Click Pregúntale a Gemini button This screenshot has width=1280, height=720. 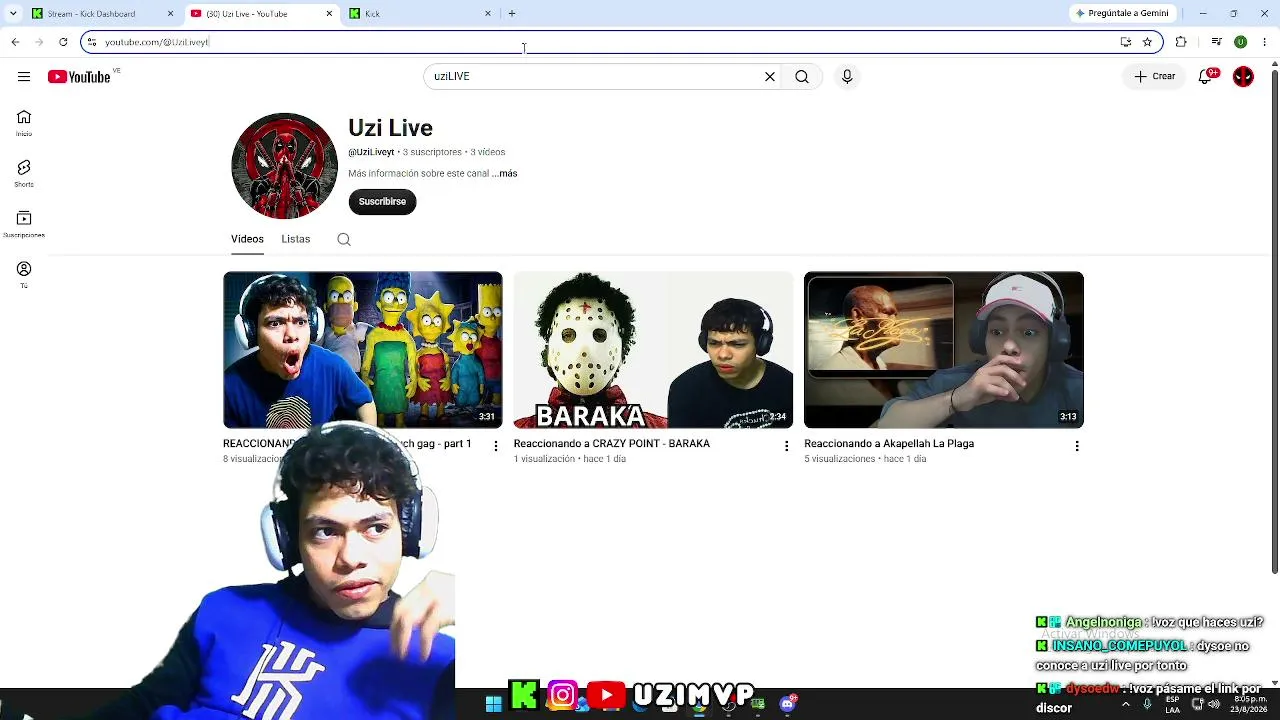point(1121,14)
